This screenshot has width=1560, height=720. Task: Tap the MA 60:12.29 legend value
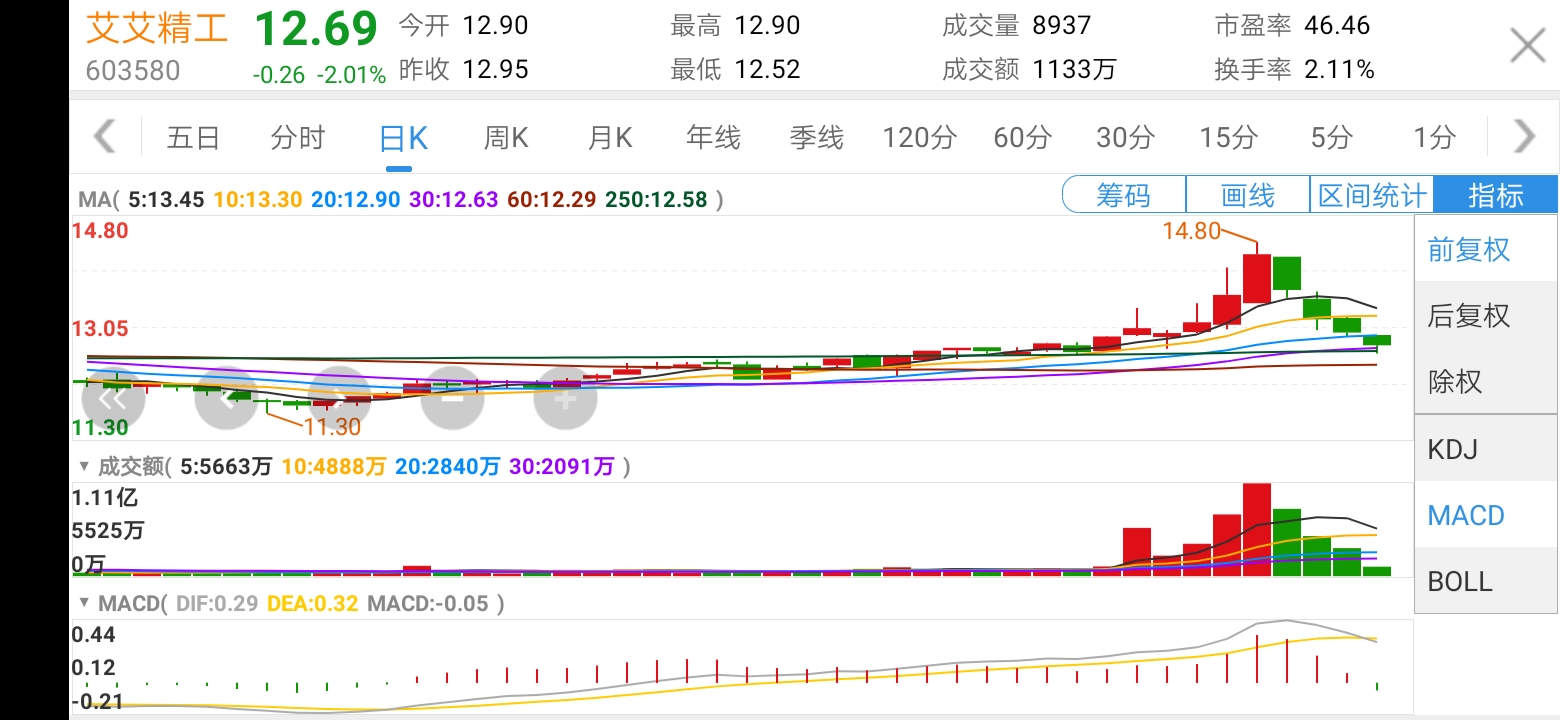551,199
